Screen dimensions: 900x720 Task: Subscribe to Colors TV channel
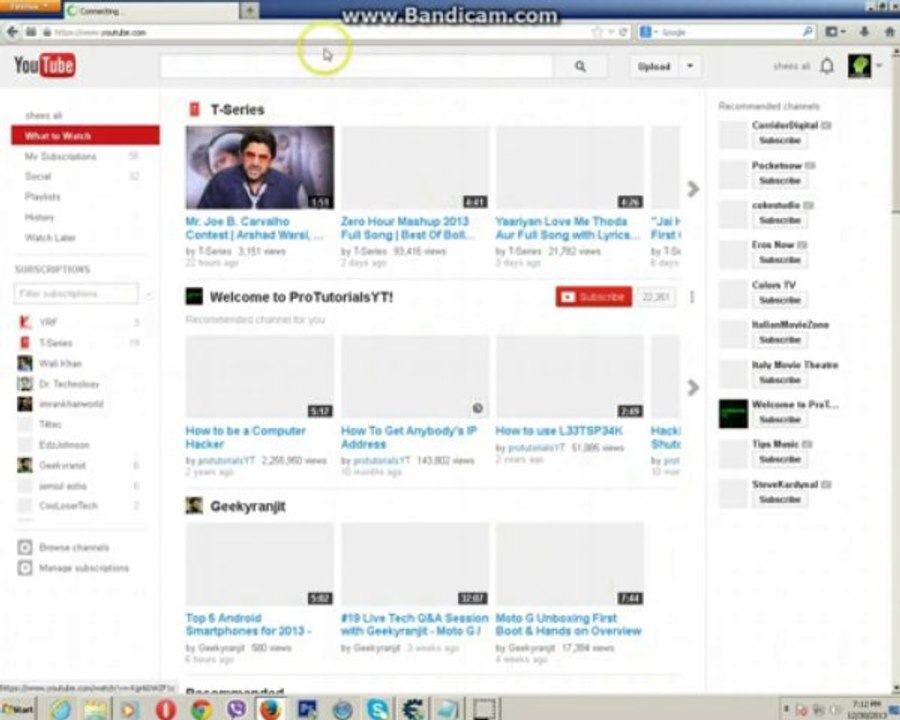[x=779, y=300]
